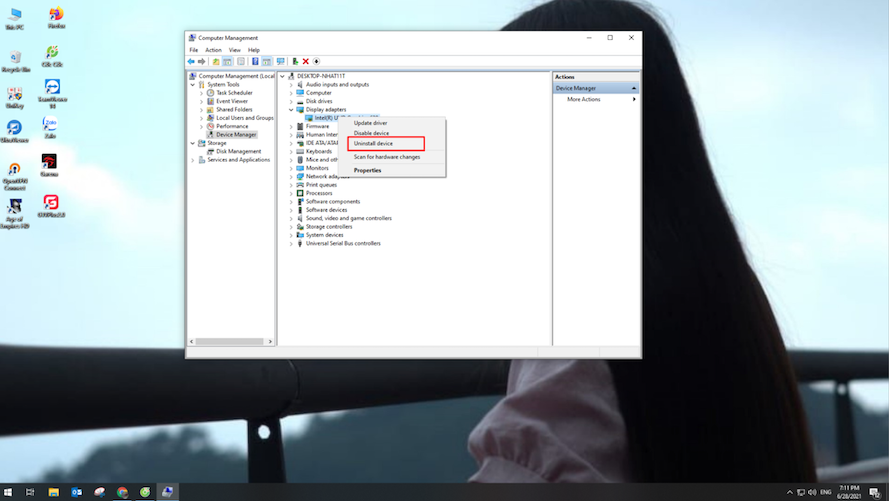Collapse the Storage tree node
Image resolution: width=889 pixels, height=501 pixels.
193,143
